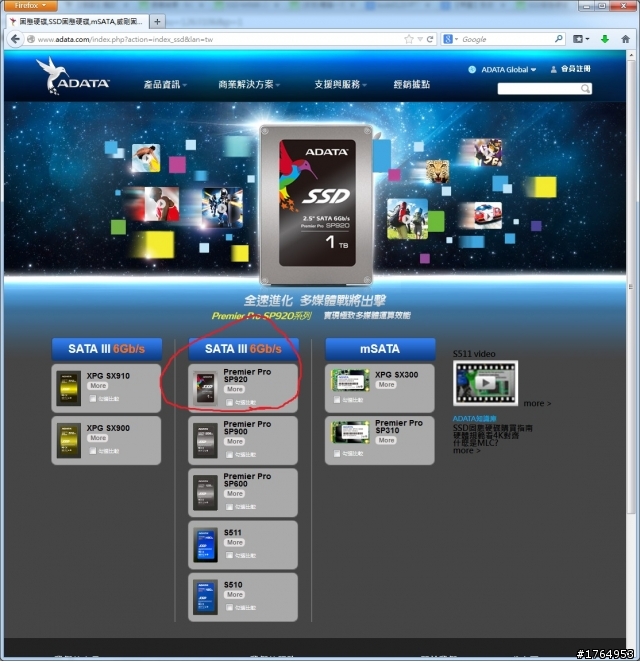
Task: Reload the page with refresh icon
Action: [x=430, y=39]
